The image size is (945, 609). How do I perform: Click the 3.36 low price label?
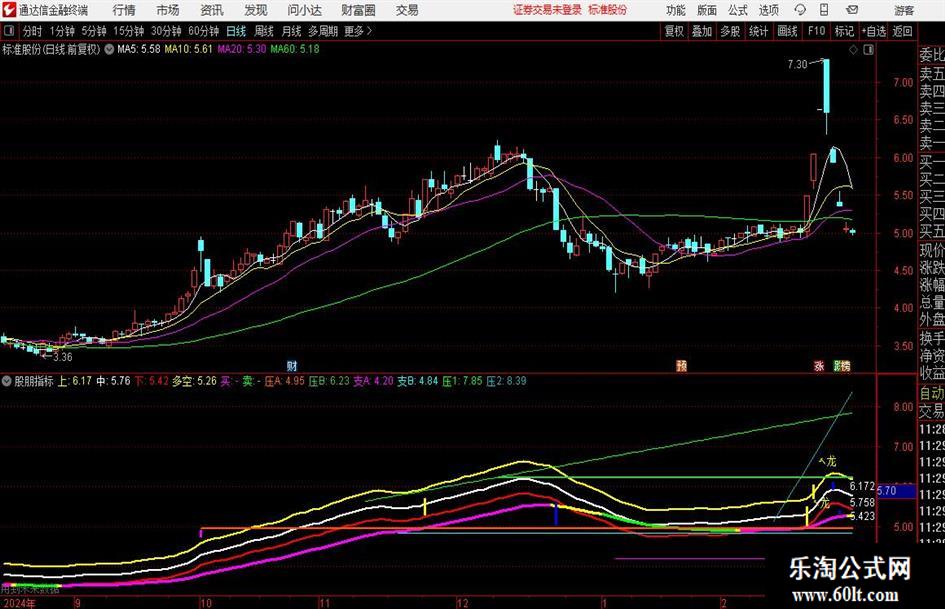[62, 357]
